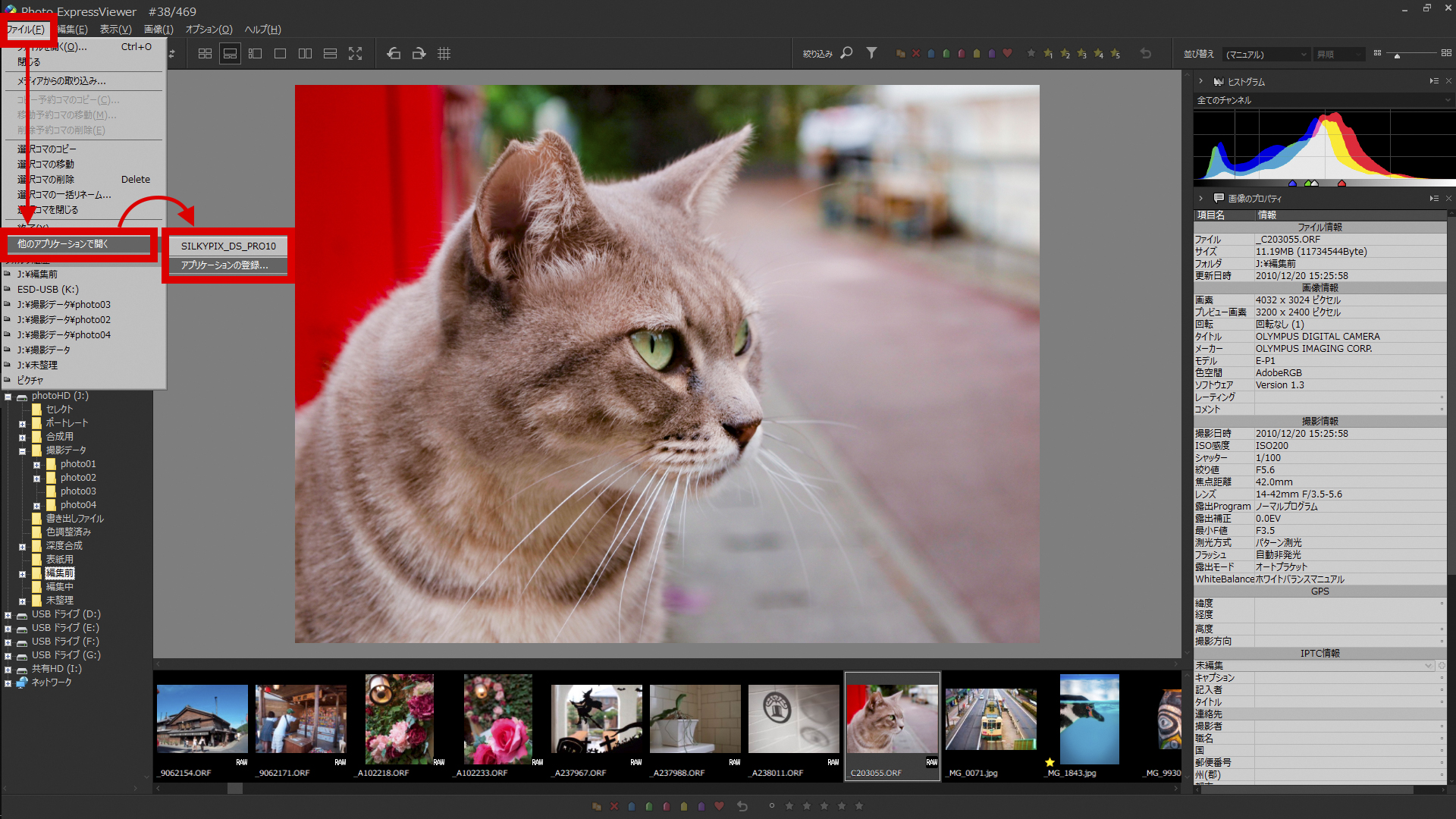1456x819 pixels.
Task: Switch to thumbnail grid view layout icon
Action: tap(205, 54)
